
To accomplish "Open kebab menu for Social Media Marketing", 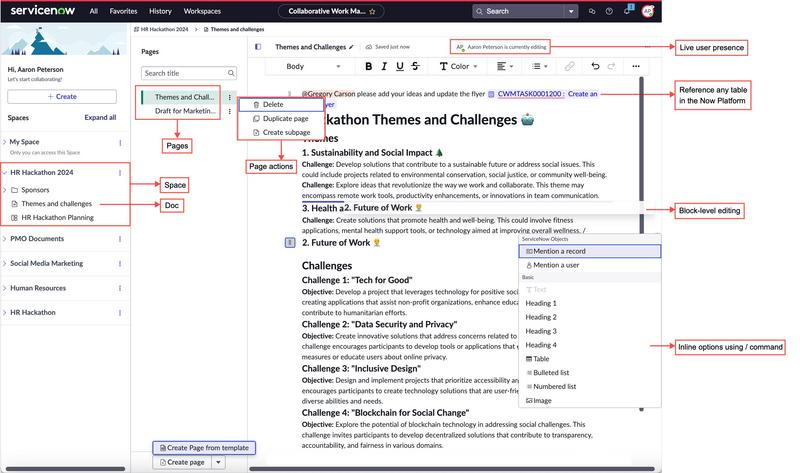I will coord(120,263).
